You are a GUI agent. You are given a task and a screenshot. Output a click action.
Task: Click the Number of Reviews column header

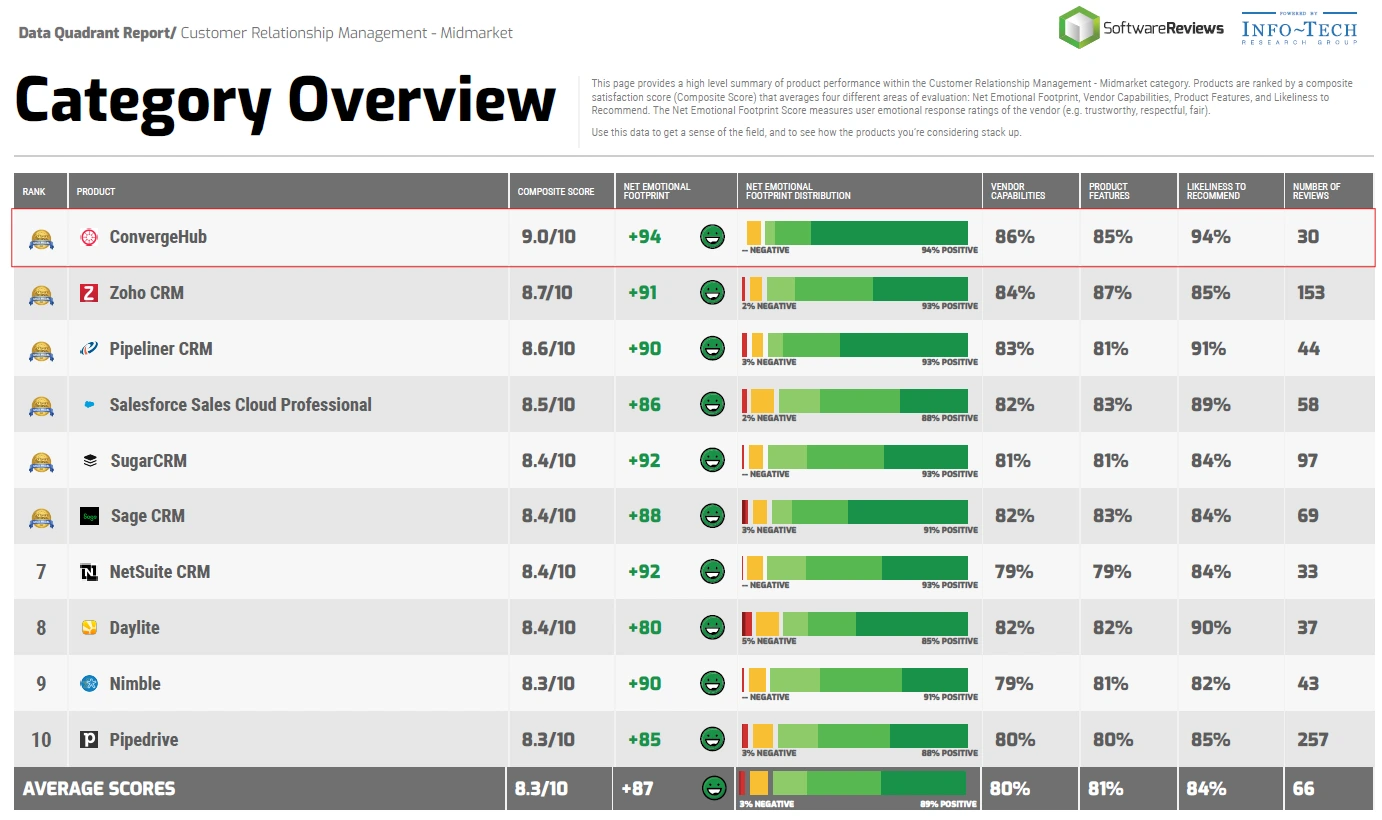1329,190
